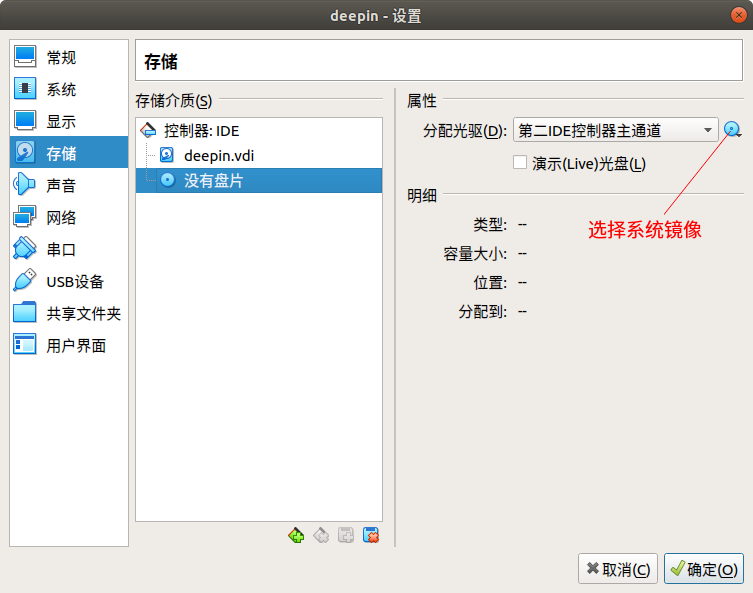The image size is (753, 593).
Task: Click 取消 to cancel changes
Action: [x=618, y=569]
